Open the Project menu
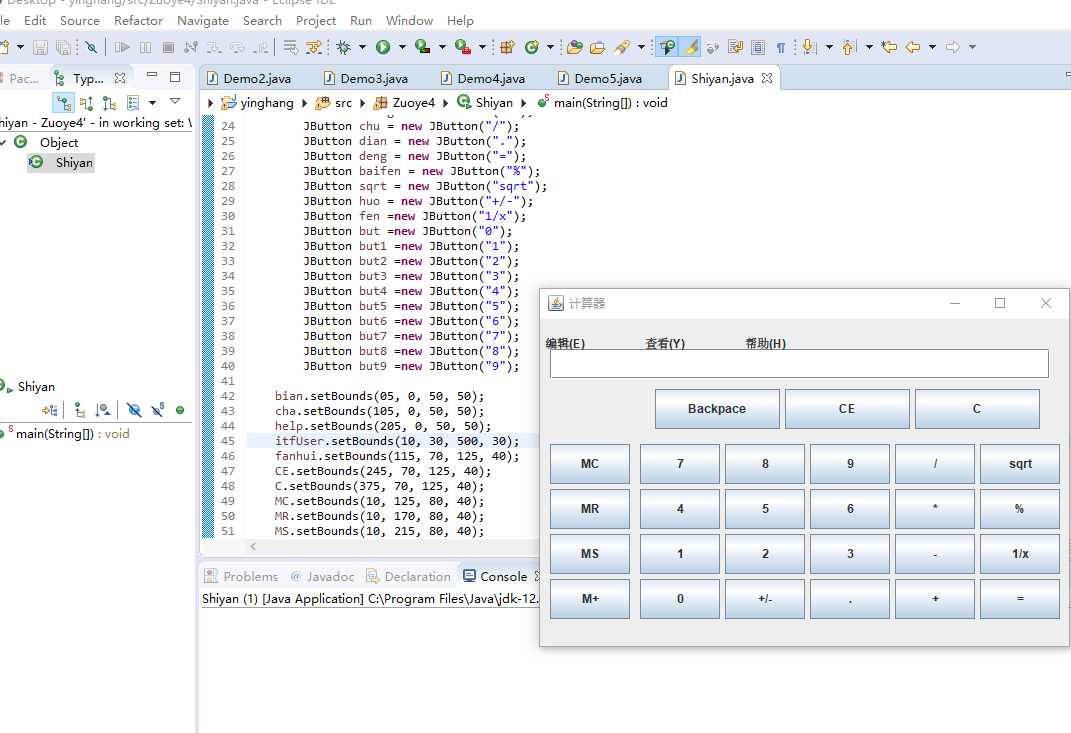Image resolution: width=1071 pixels, height=733 pixels. pyautogui.click(x=316, y=20)
